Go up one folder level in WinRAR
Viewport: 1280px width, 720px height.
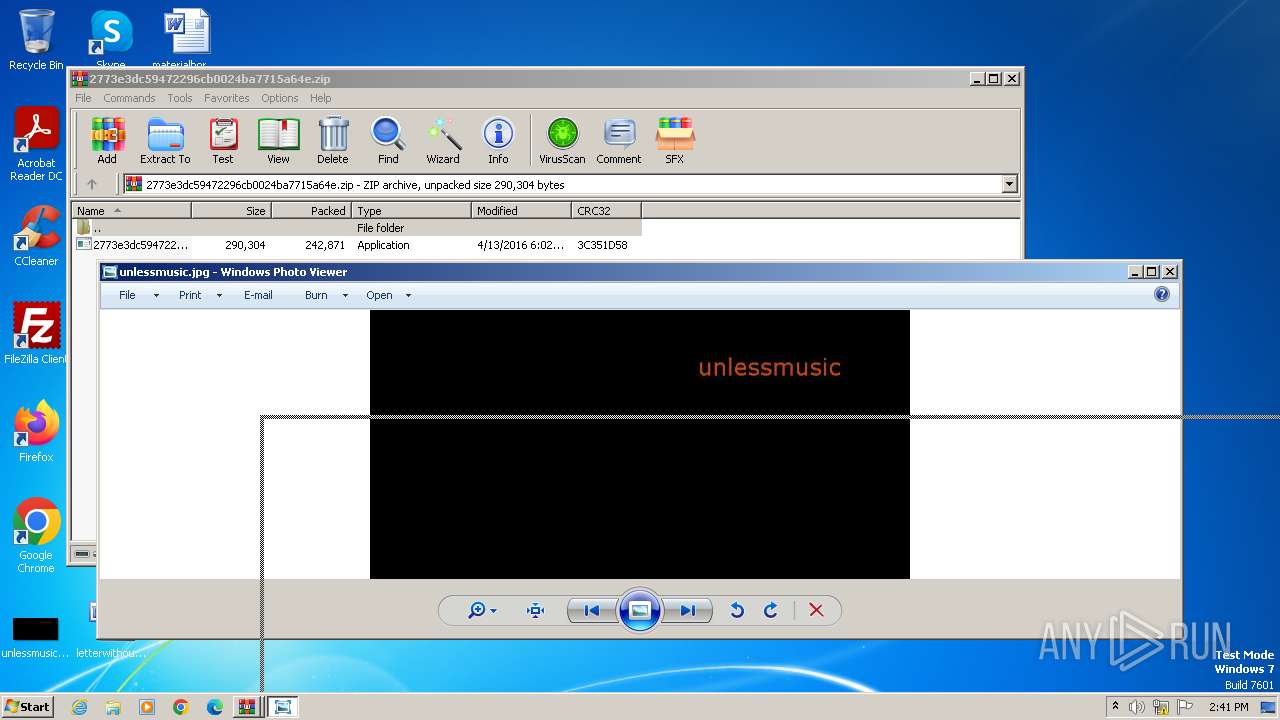tap(92, 184)
